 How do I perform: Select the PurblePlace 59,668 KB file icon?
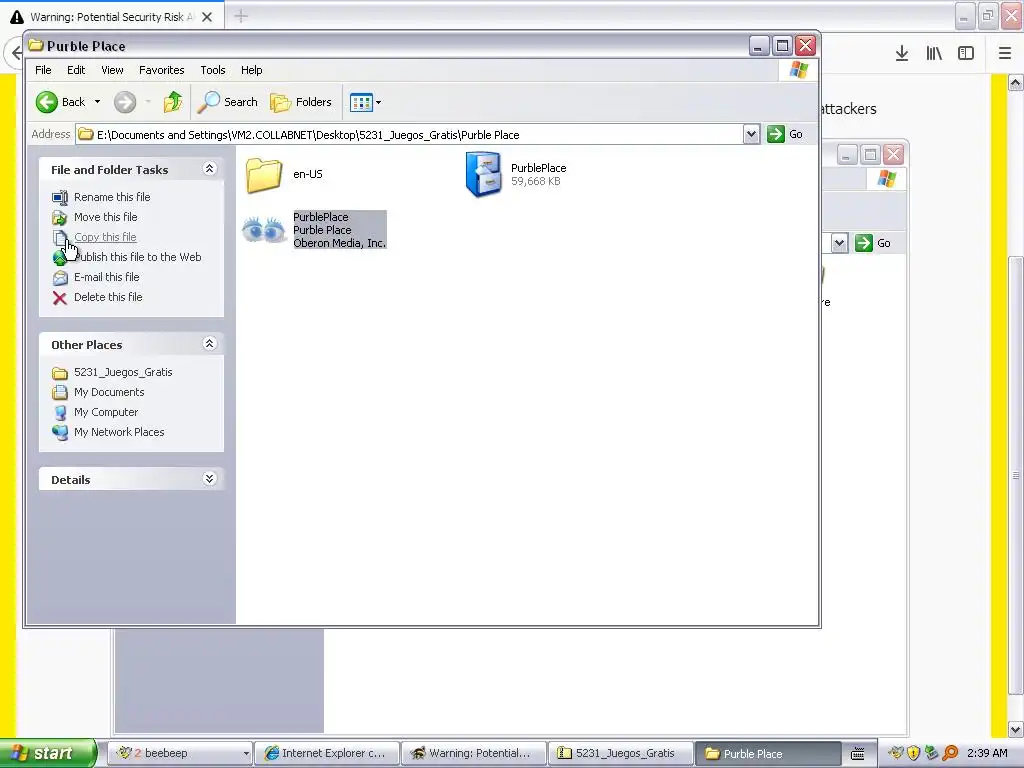point(483,174)
